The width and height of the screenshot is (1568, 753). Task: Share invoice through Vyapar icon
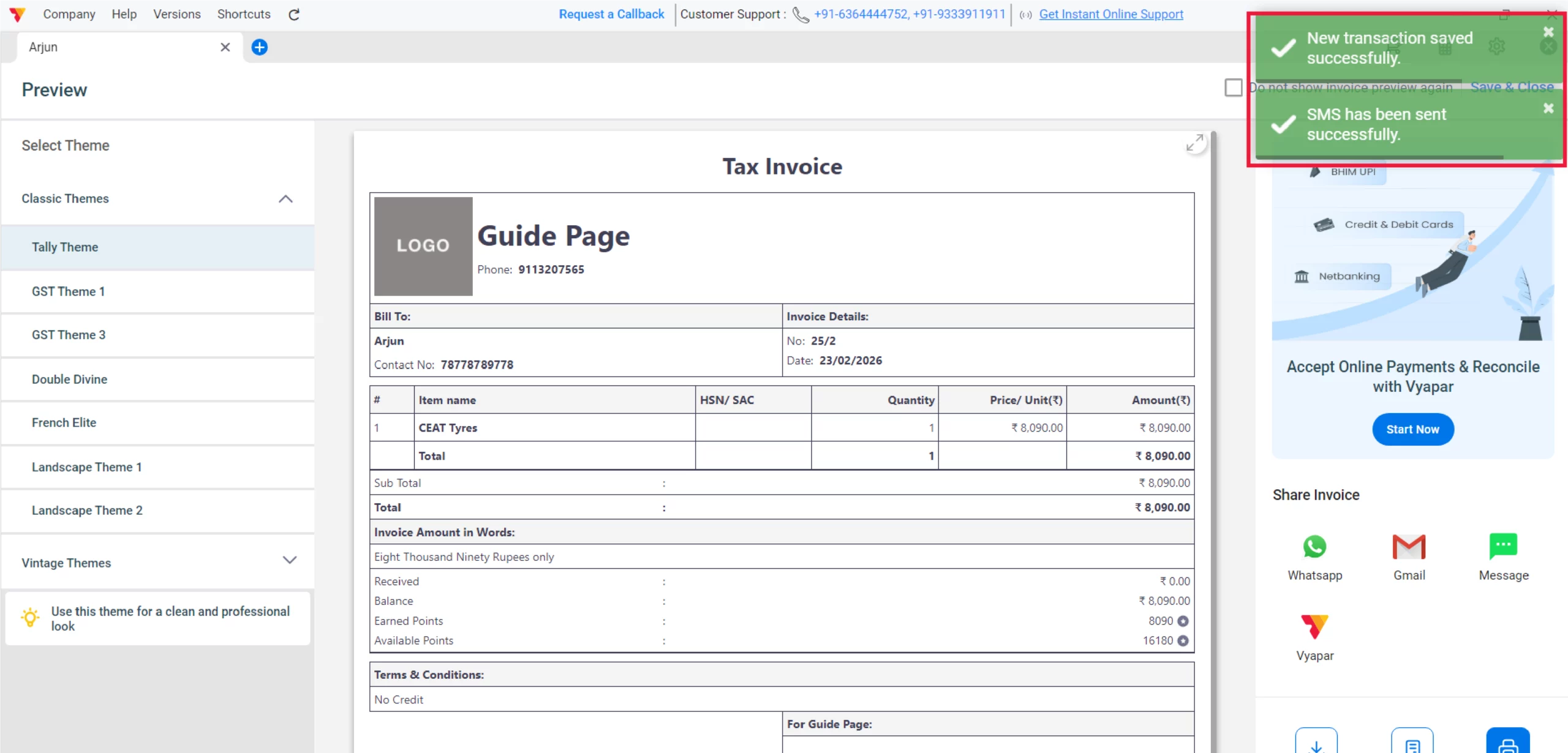coord(1314,627)
